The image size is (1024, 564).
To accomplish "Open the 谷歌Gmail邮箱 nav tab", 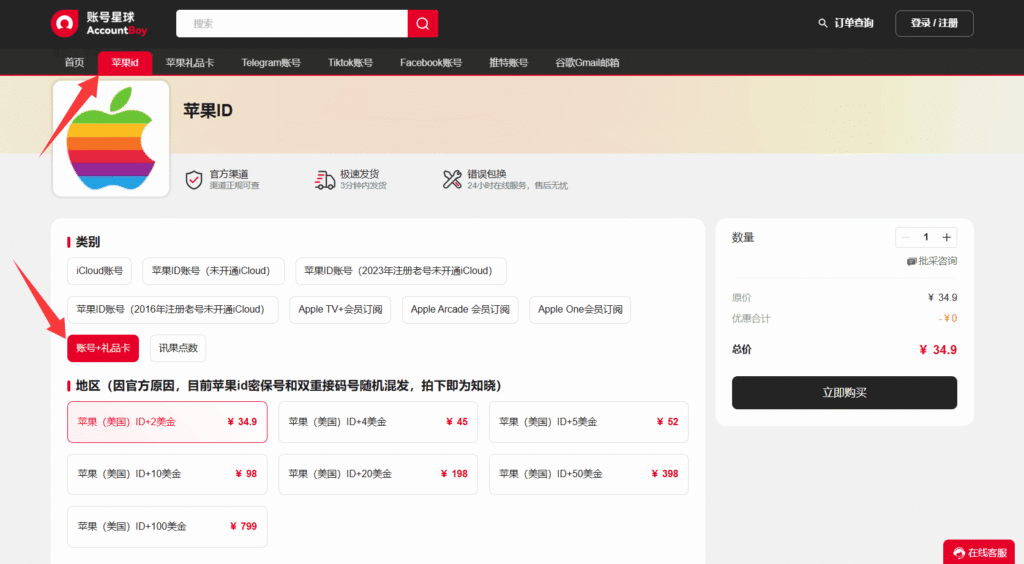I will (x=587, y=63).
